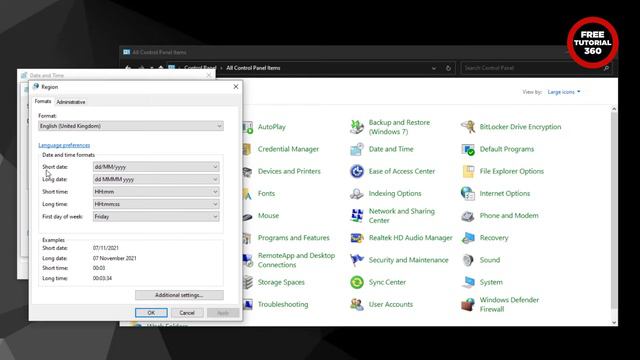Screen dimensions: 640x360
Task: Click the refresh icon in the address bar
Action: [x=448, y=68]
